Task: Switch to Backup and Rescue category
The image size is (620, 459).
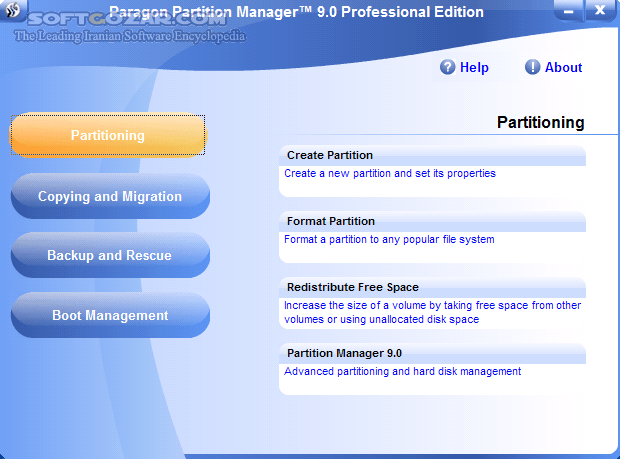Action: point(110,255)
